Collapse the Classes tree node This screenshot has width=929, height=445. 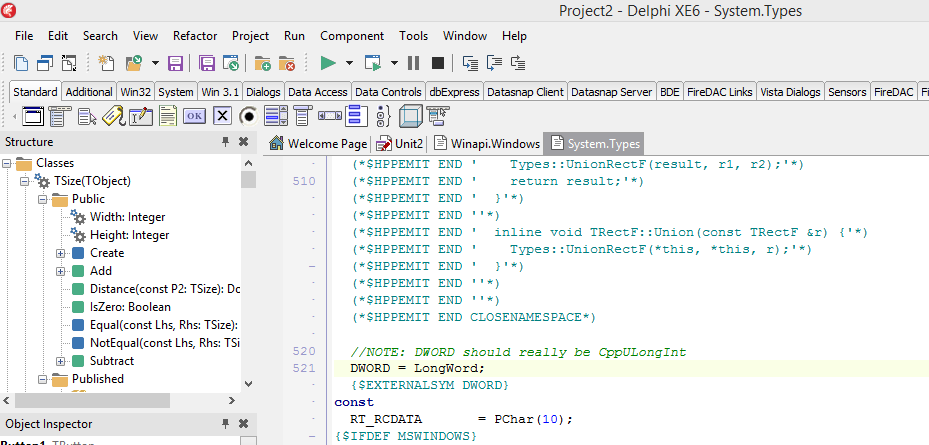(7, 163)
